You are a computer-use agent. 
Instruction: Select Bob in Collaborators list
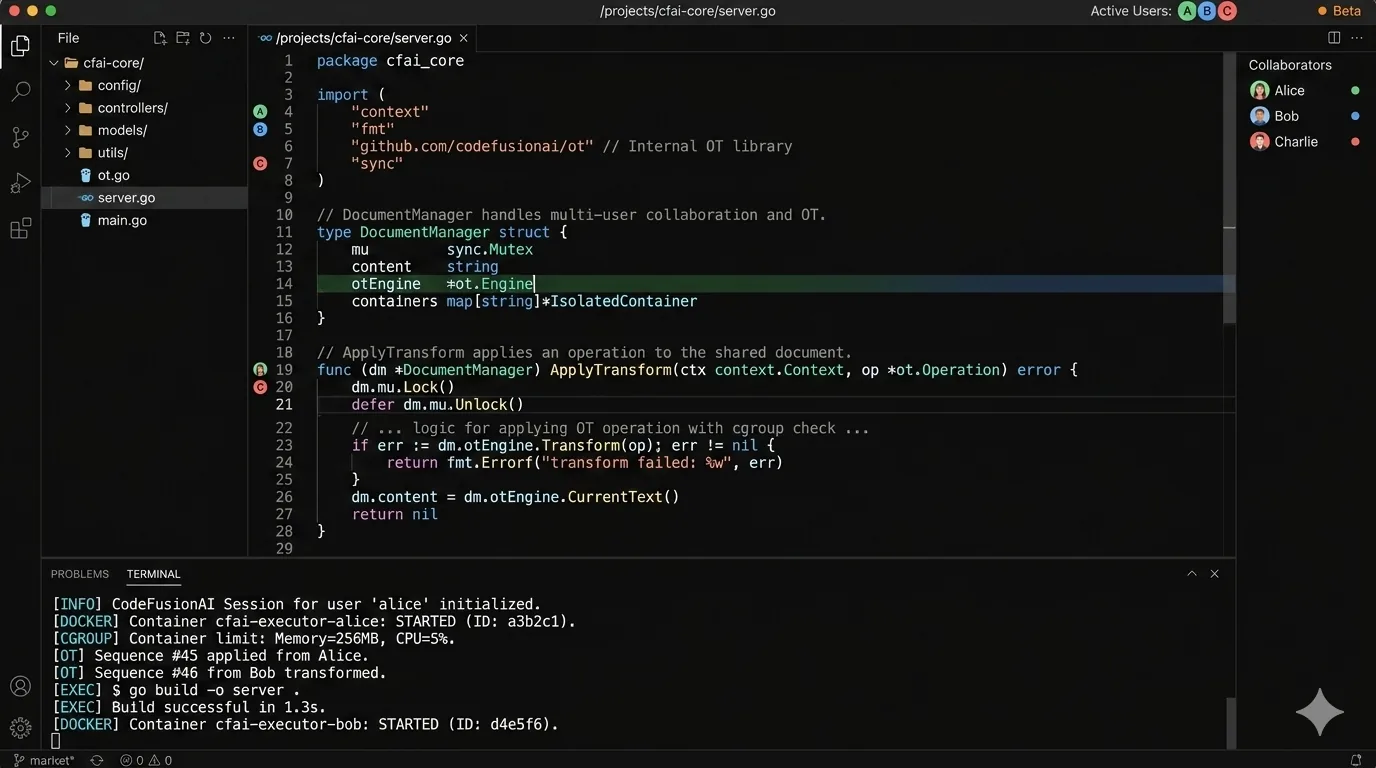(1304, 116)
